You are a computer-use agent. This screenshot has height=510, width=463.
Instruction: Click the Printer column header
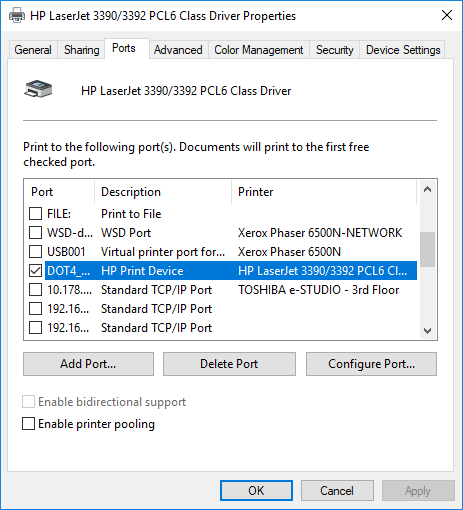point(324,192)
